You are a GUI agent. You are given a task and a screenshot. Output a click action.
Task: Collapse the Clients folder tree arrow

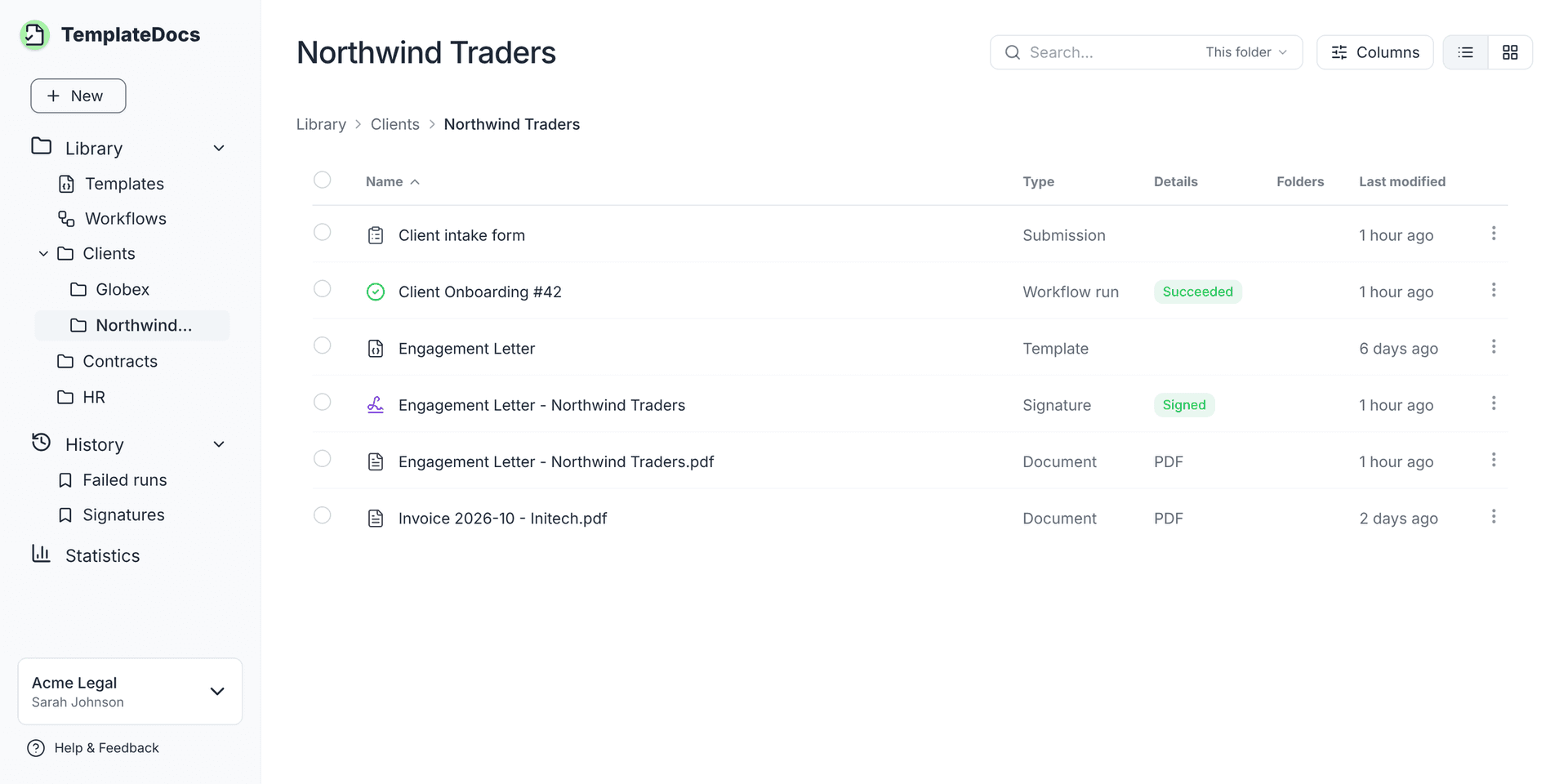[43, 254]
